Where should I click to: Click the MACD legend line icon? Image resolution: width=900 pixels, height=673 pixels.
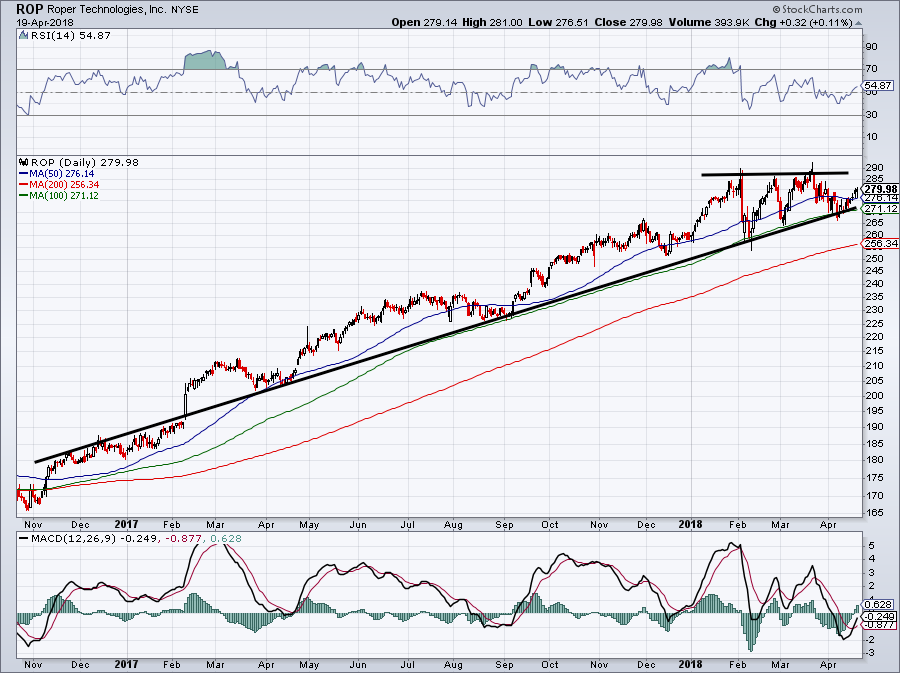tap(23, 538)
